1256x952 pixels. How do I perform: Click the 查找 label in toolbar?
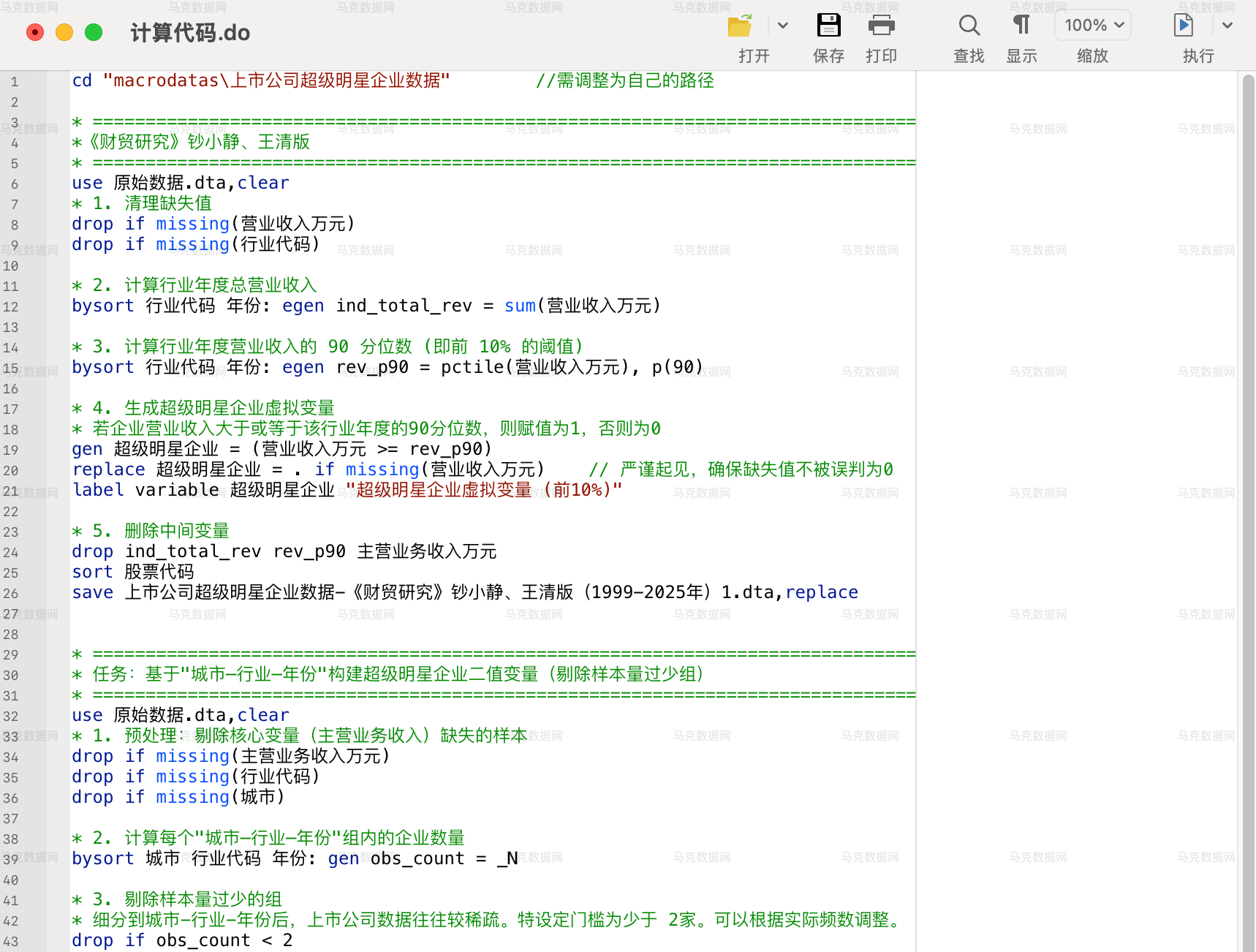coord(969,56)
